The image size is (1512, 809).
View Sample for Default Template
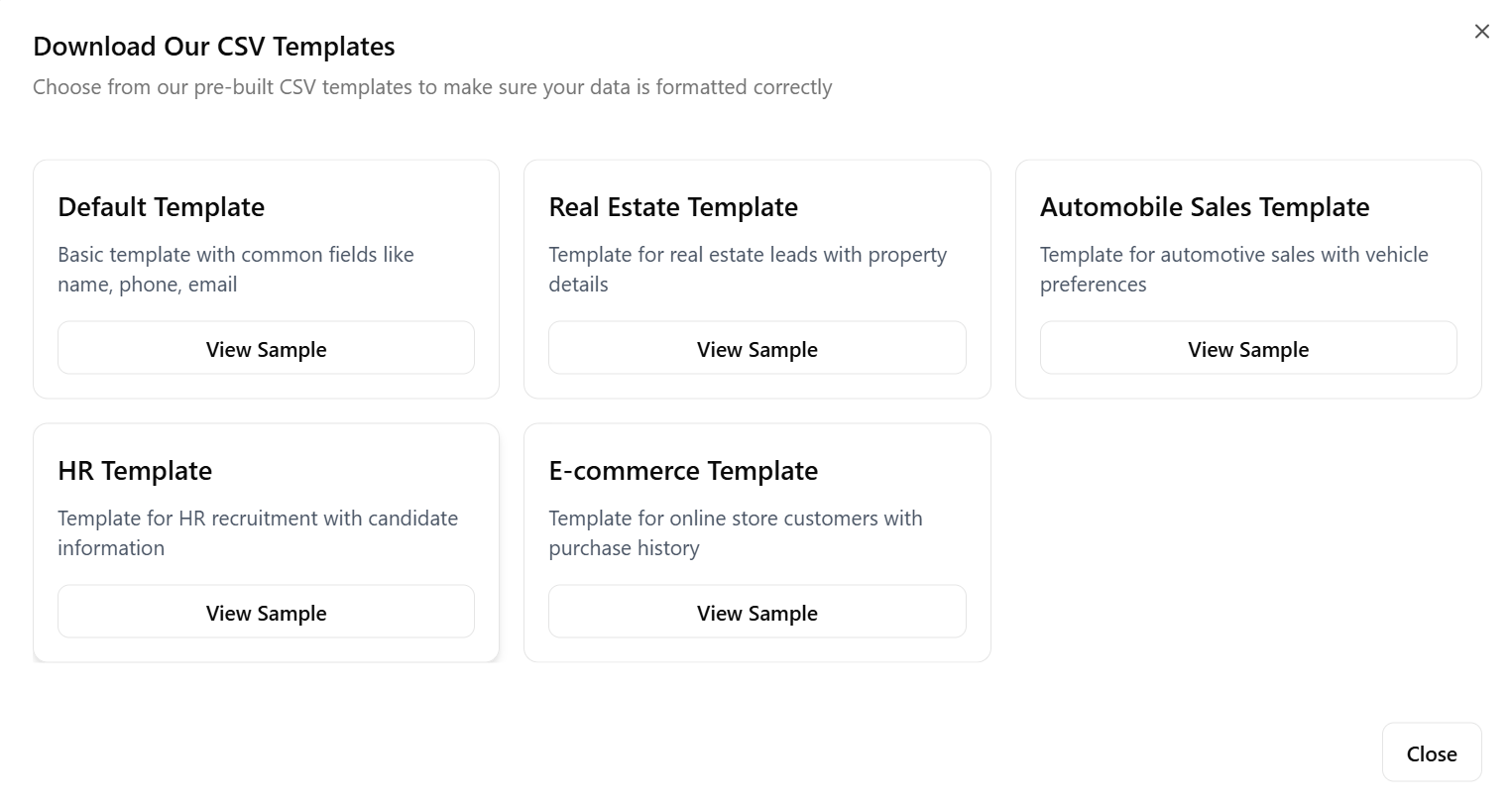[x=266, y=348]
